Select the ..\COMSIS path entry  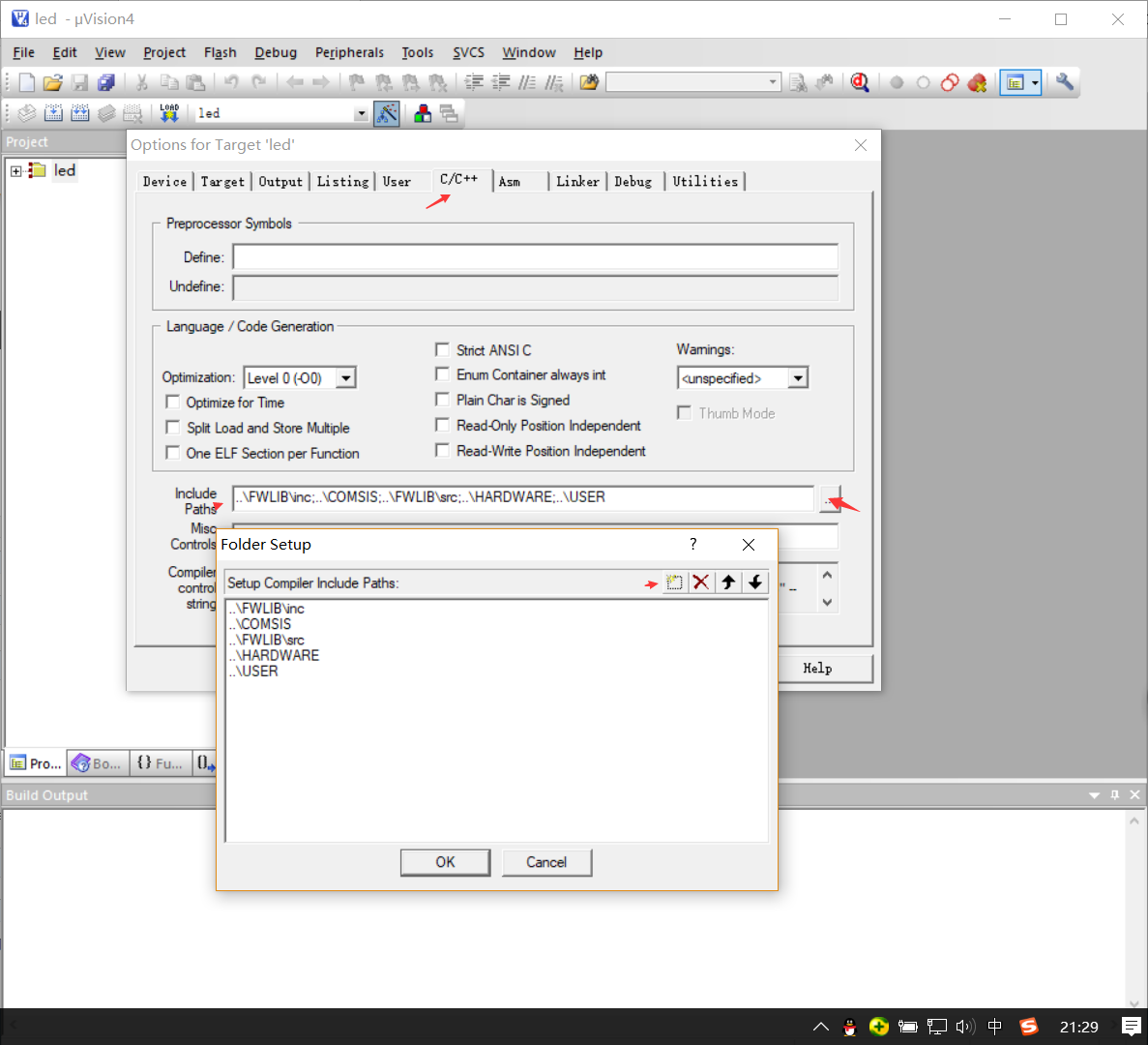[x=260, y=624]
